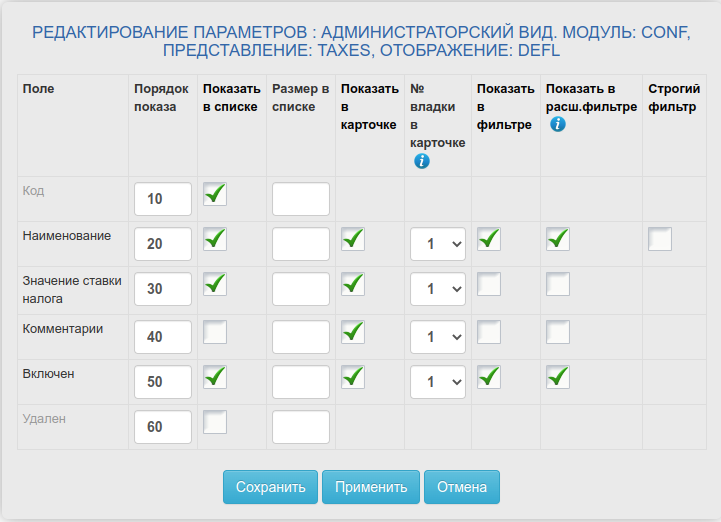Click Порядок показа field for Код
Image resolution: width=721 pixels, height=522 pixels.
click(x=162, y=199)
